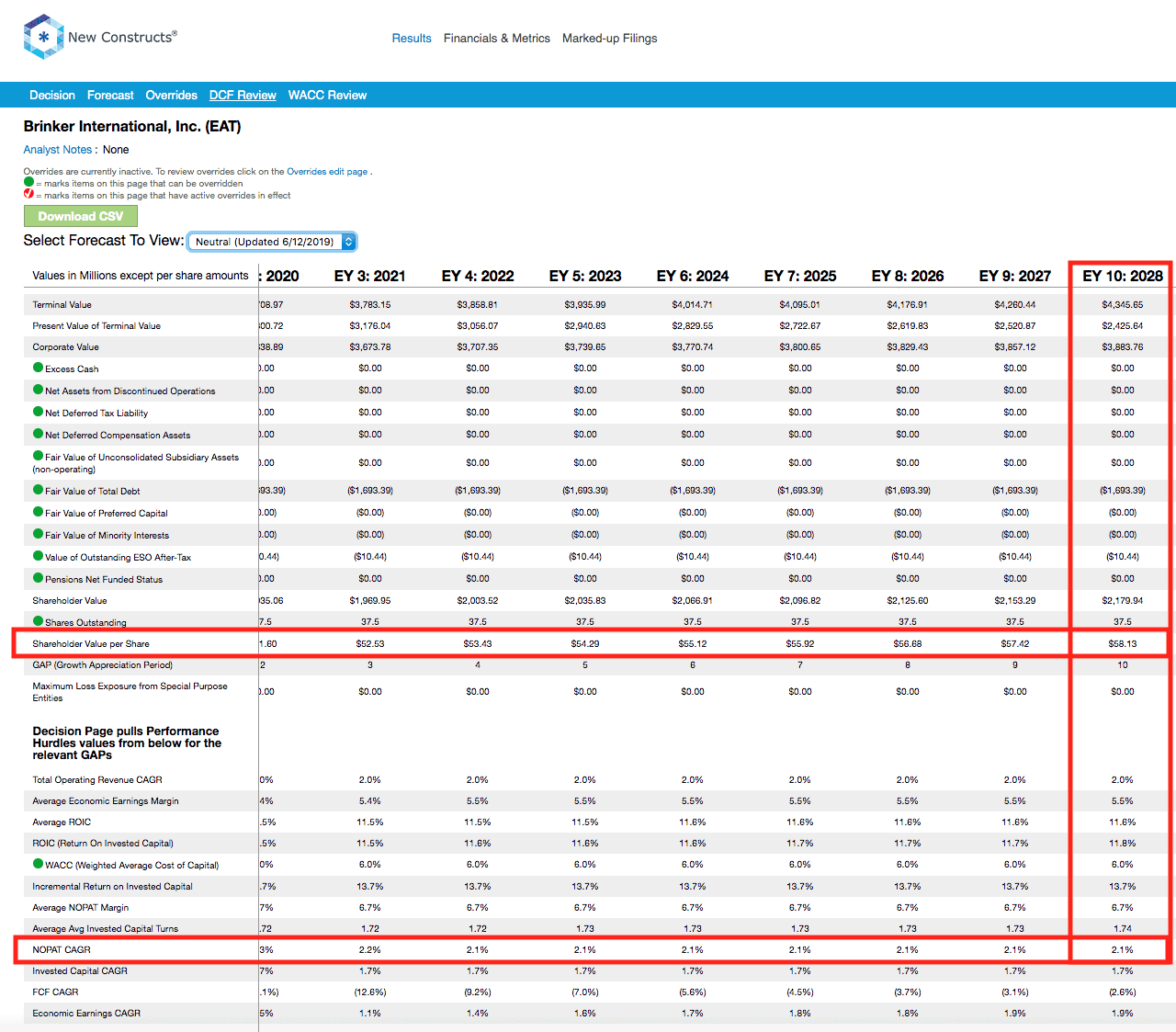Click green dot beside Net Deferred Tax Liability

(38, 412)
